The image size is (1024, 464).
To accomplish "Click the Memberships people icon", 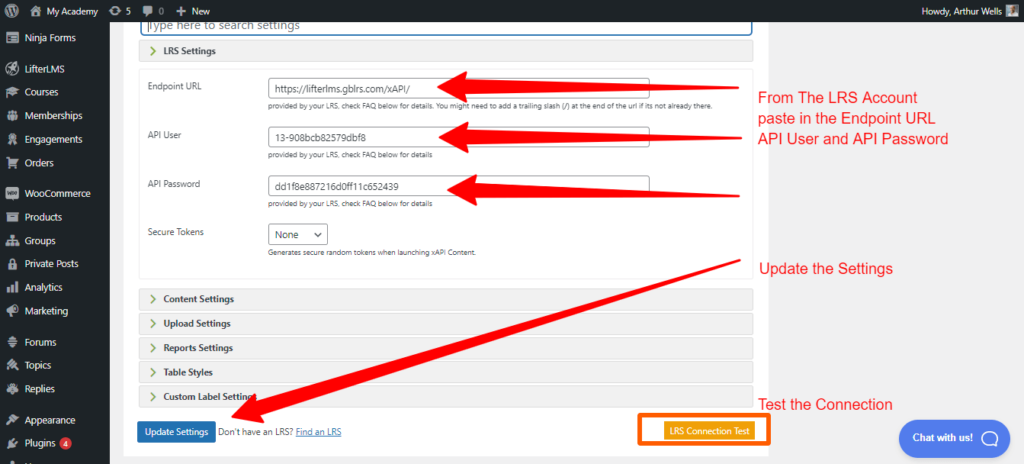I will 12,116.
